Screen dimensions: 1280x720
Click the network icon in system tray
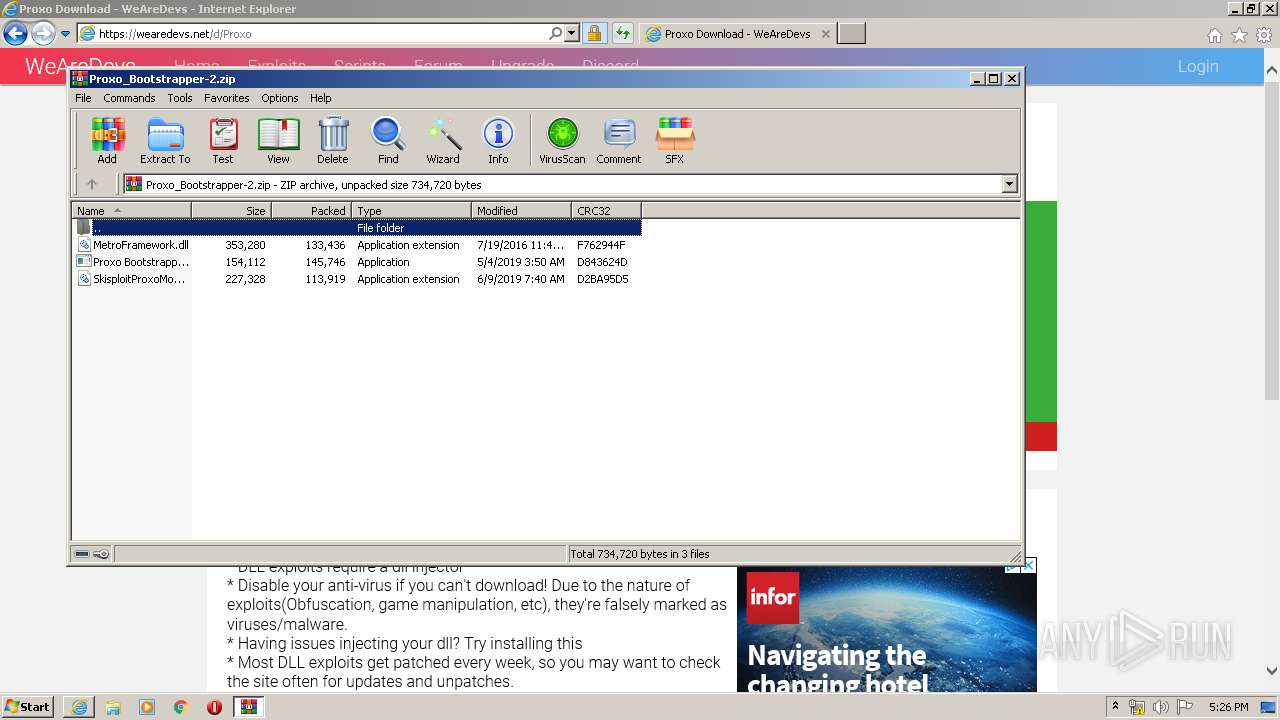click(x=1138, y=707)
